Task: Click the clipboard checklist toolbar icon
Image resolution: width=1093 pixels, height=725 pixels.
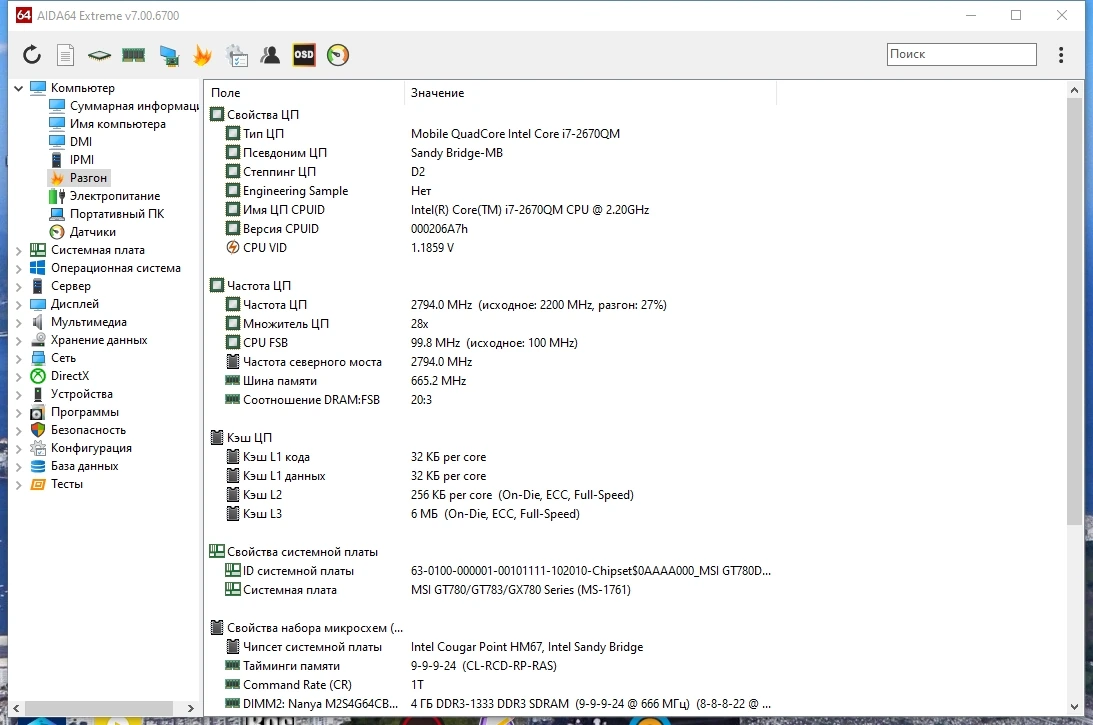Action: tap(236, 55)
